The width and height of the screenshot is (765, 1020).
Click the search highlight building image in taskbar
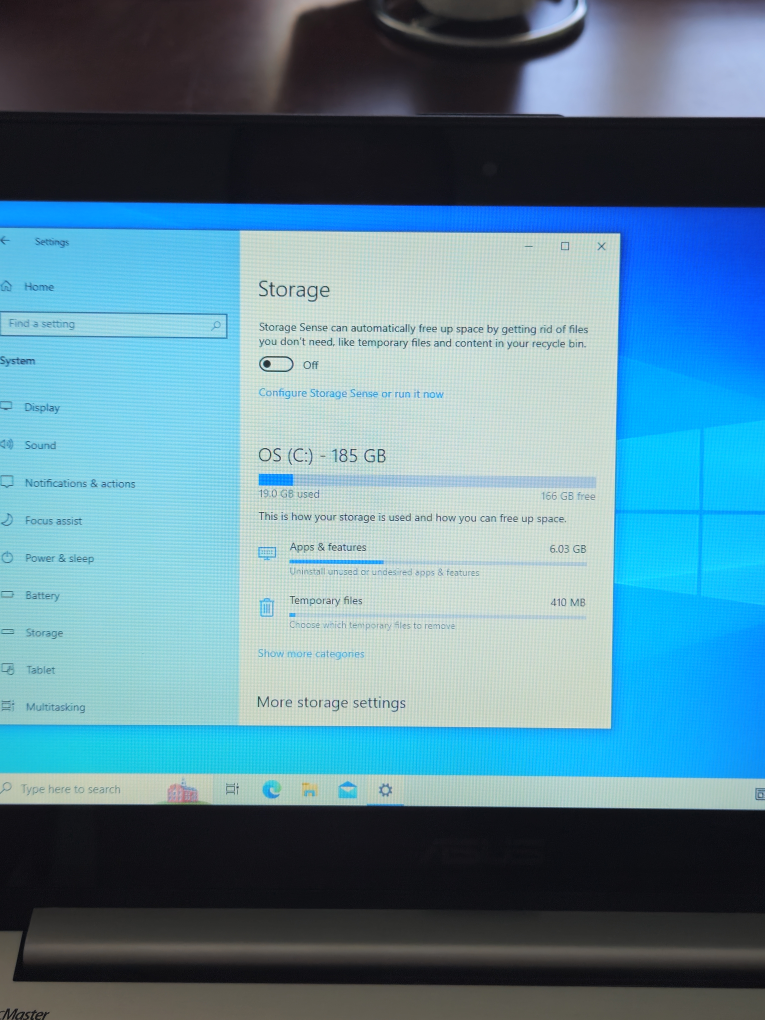[x=183, y=790]
